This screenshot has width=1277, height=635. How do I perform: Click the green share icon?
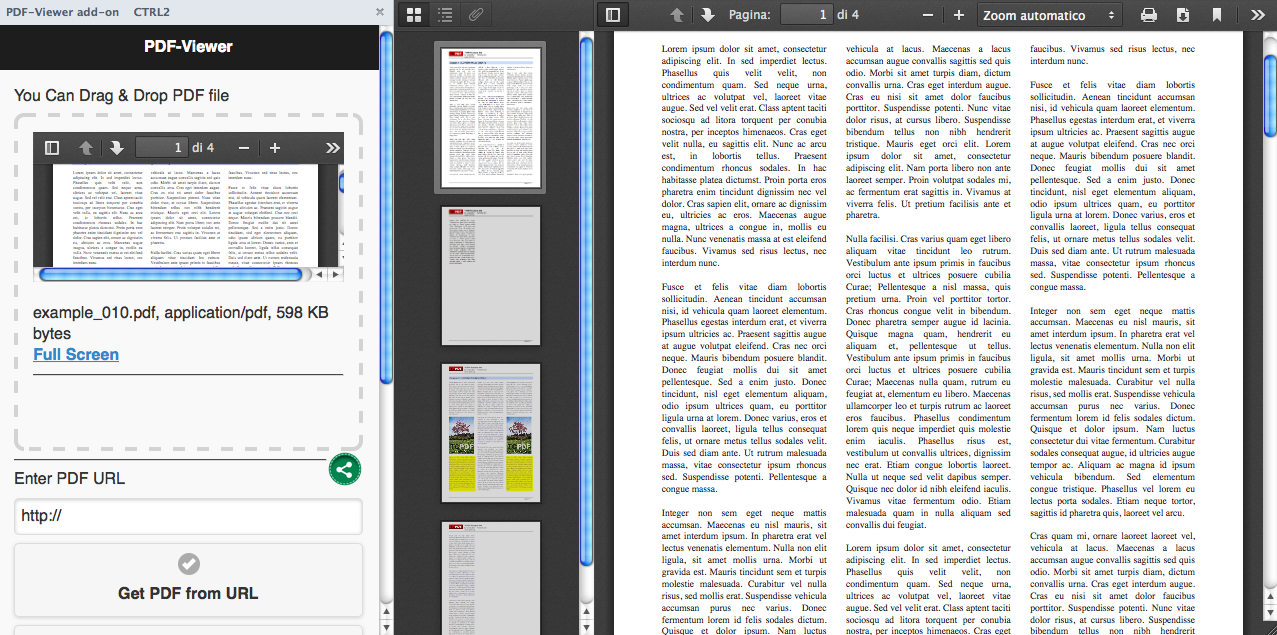tap(345, 470)
